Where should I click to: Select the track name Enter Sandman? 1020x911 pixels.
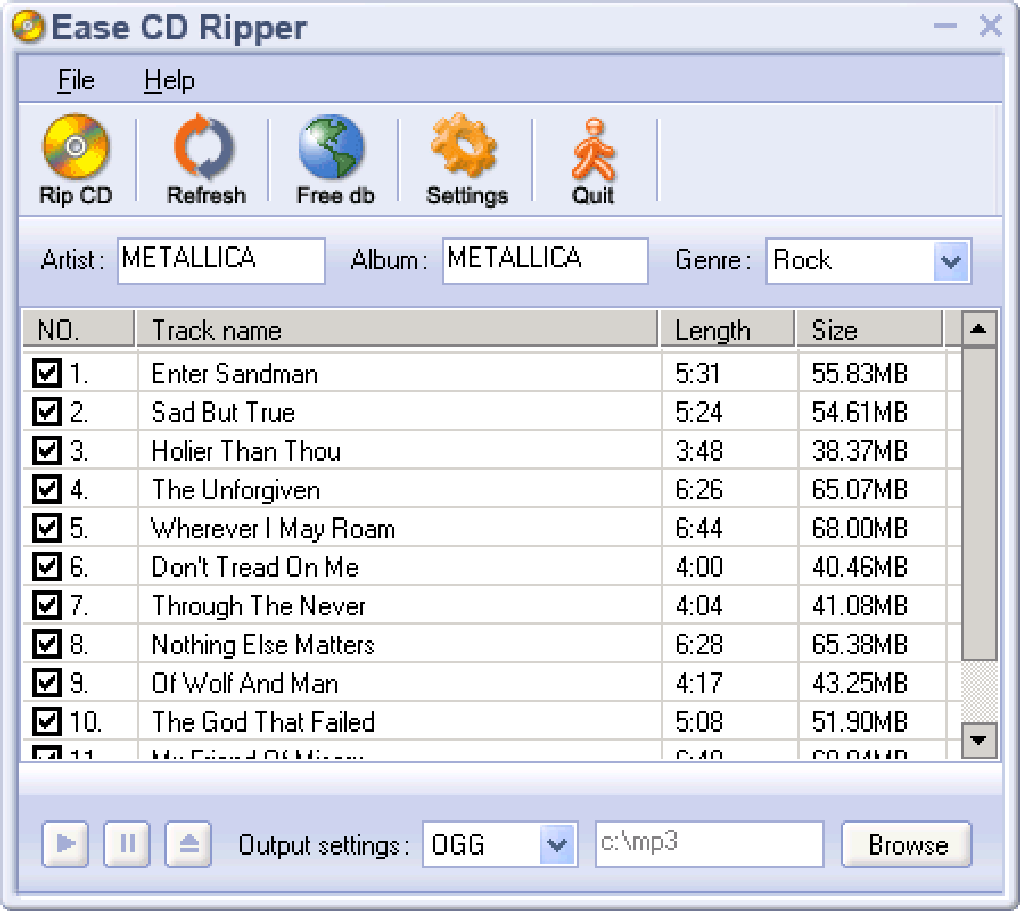pyautogui.click(x=235, y=374)
